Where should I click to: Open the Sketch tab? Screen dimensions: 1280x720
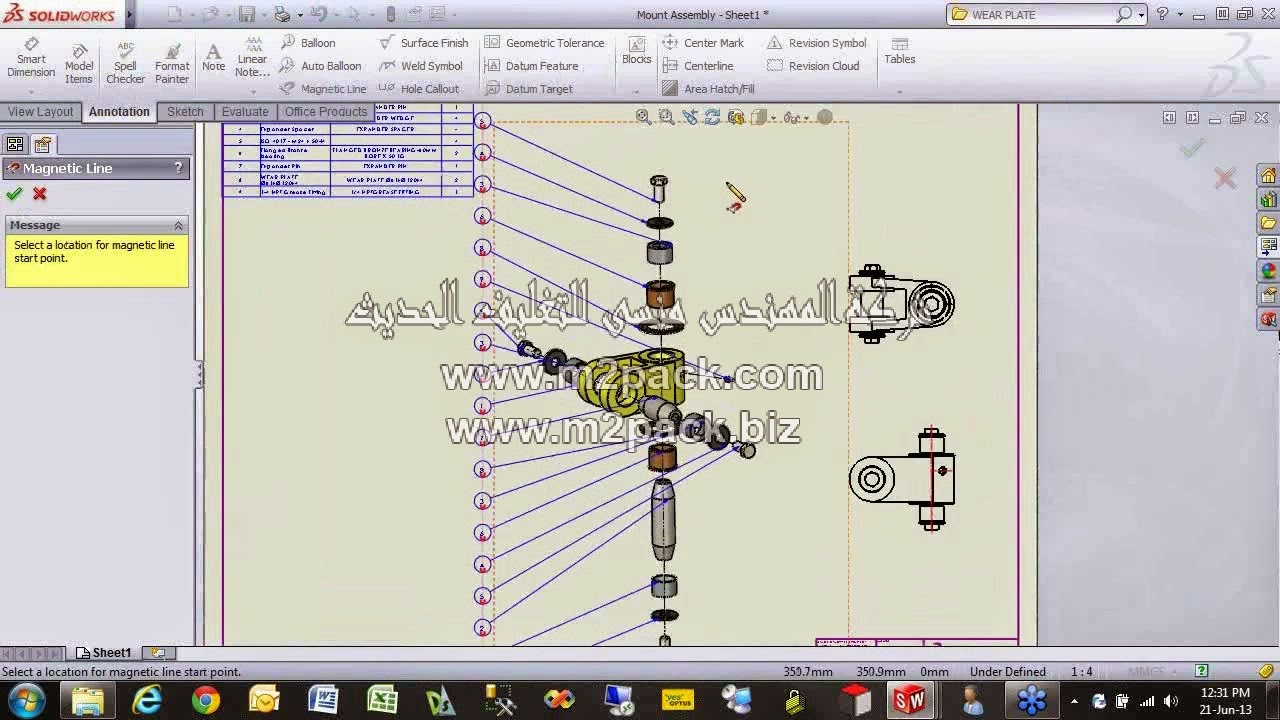[185, 112]
